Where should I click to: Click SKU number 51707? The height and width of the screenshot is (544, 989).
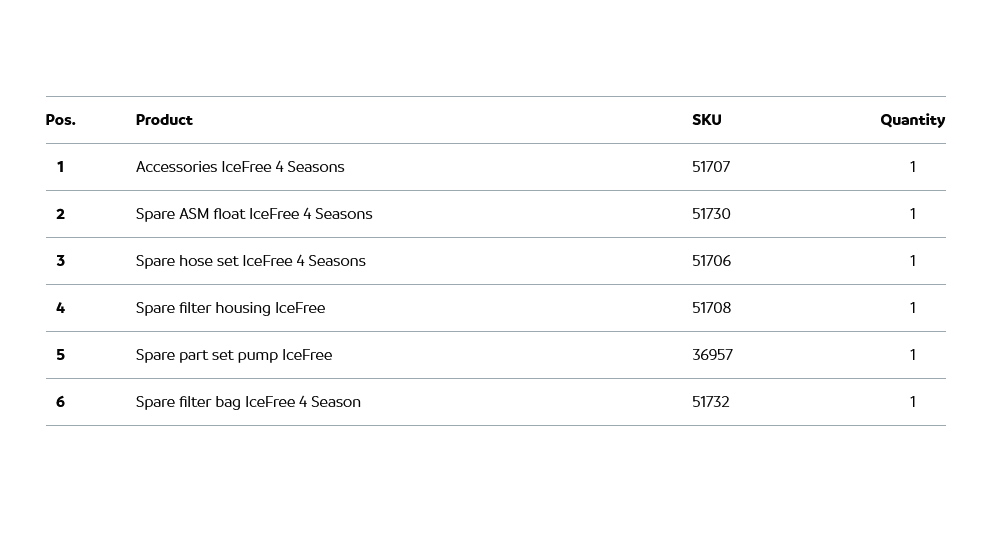point(711,167)
